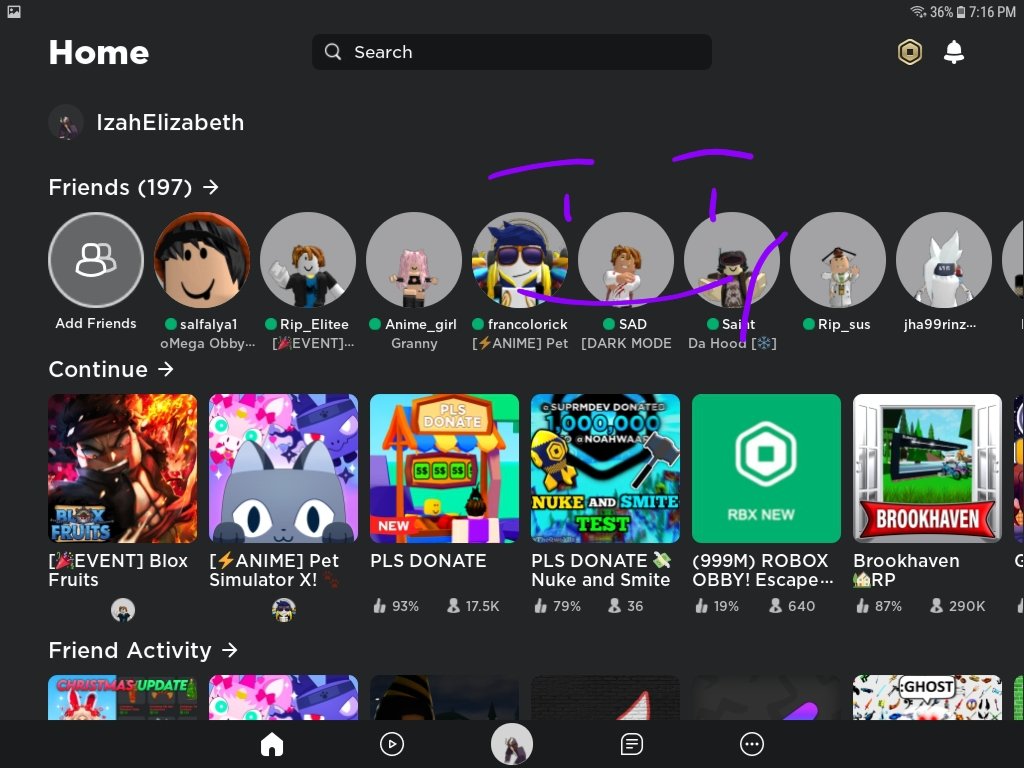Open jha99rinz friend avatar
The height and width of the screenshot is (768, 1024).
[943, 260]
